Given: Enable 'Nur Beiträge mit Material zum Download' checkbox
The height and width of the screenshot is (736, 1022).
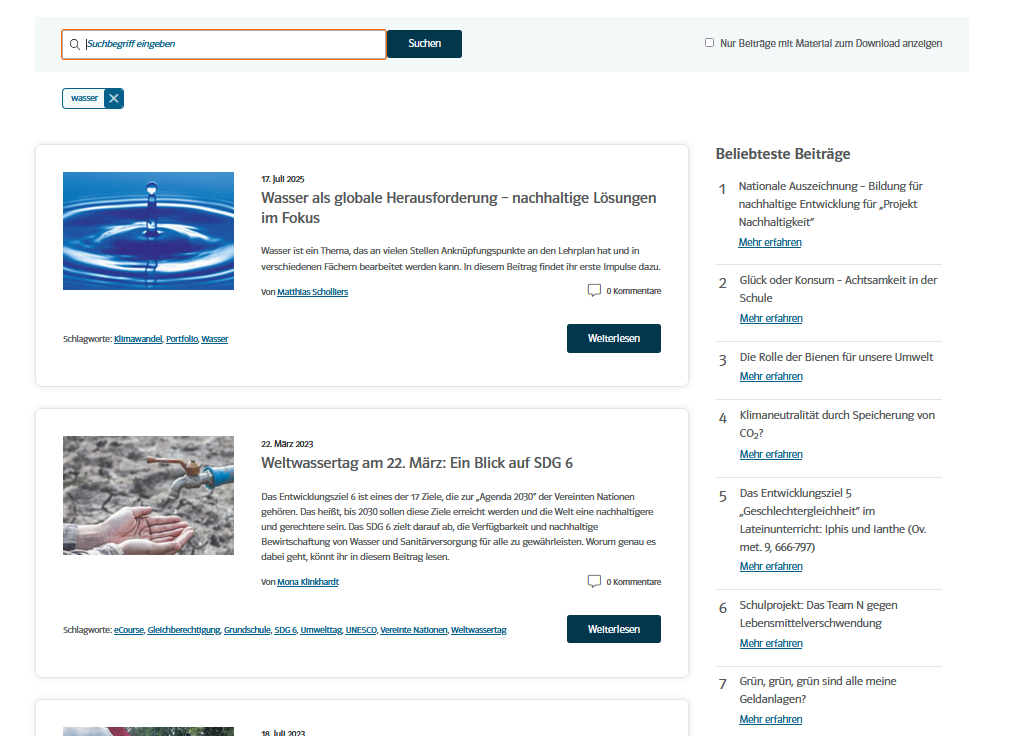Looking at the screenshot, I should click(x=709, y=43).
